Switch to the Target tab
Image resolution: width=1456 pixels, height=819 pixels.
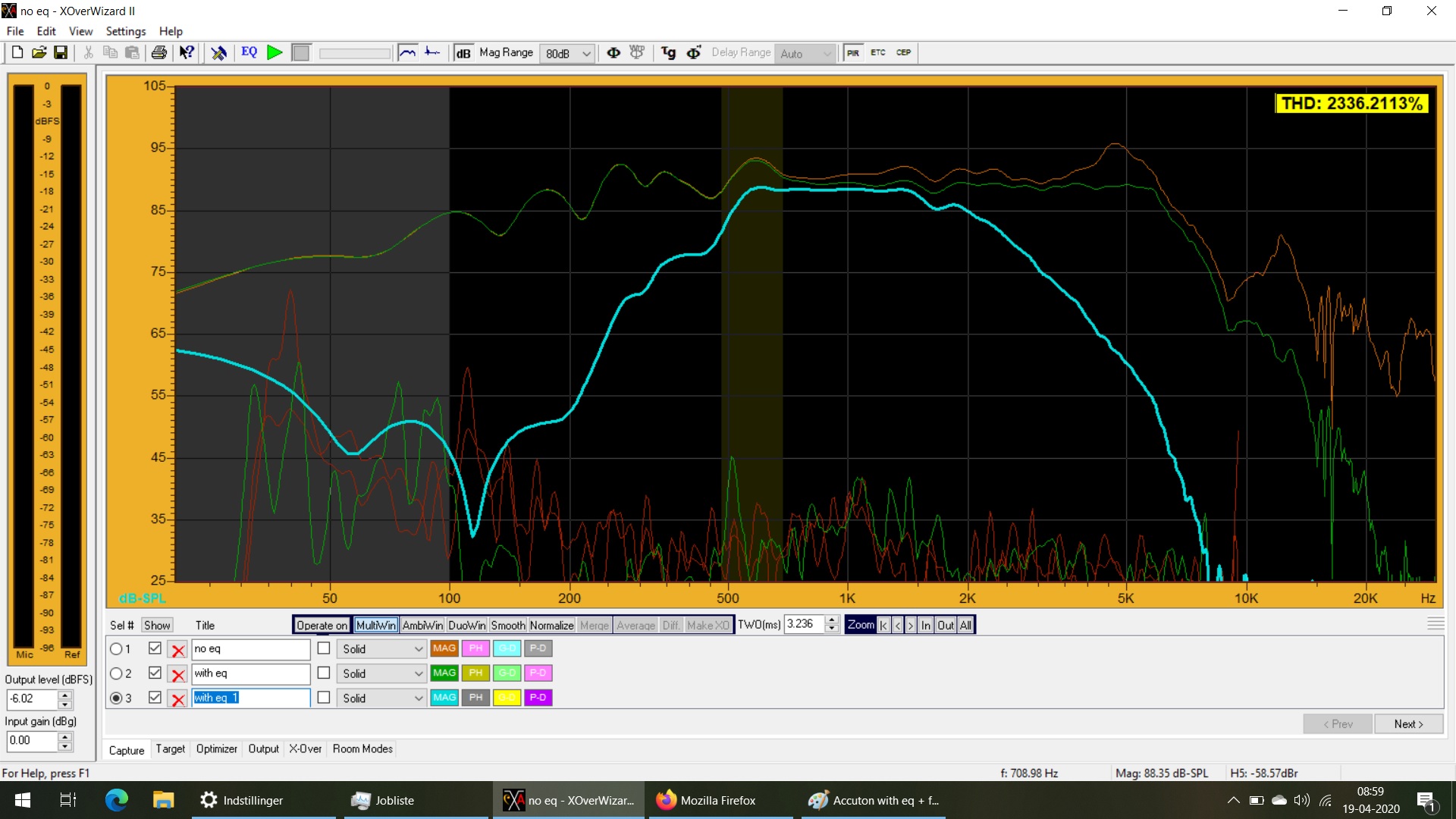[x=171, y=749]
